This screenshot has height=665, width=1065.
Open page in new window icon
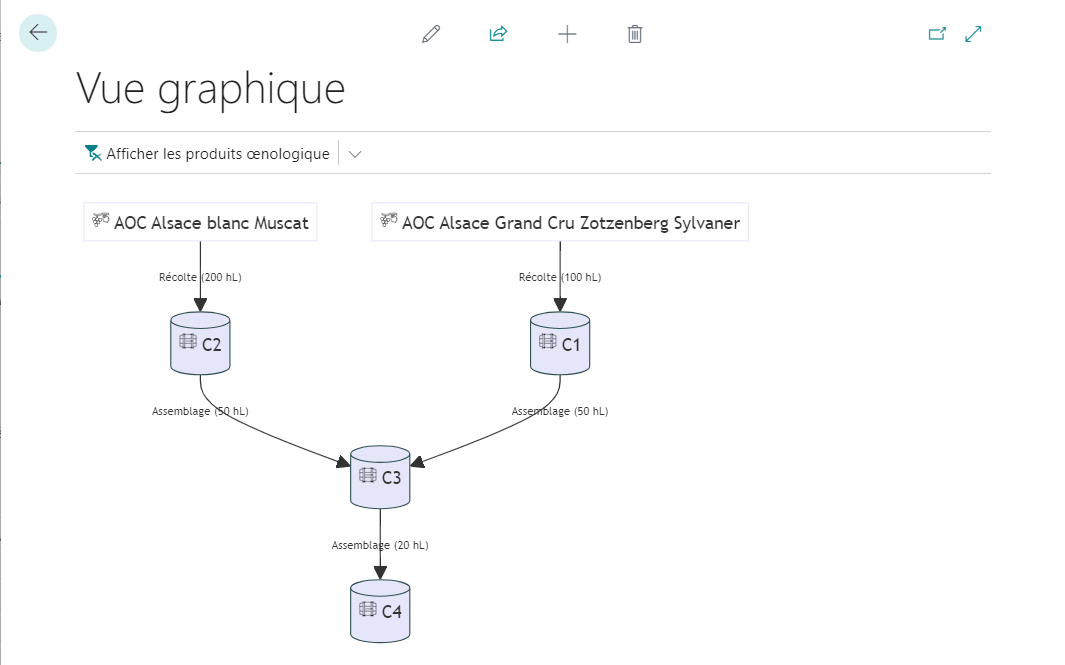click(x=937, y=34)
